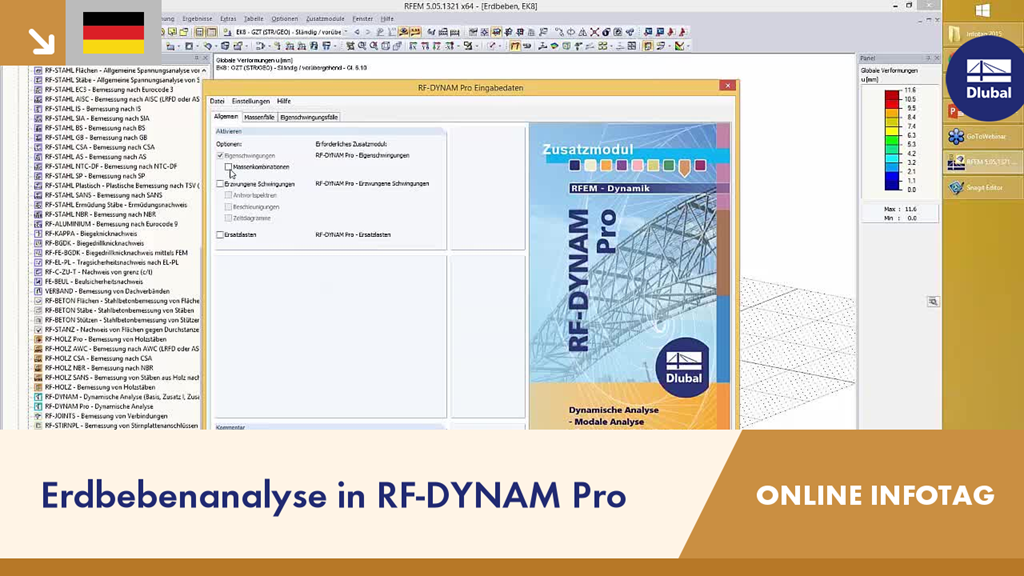Image resolution: width=1024 pixels, height=576 pixels.
Task: Open Zusatzmodule menu in RFEM
Action: (325, 19)
